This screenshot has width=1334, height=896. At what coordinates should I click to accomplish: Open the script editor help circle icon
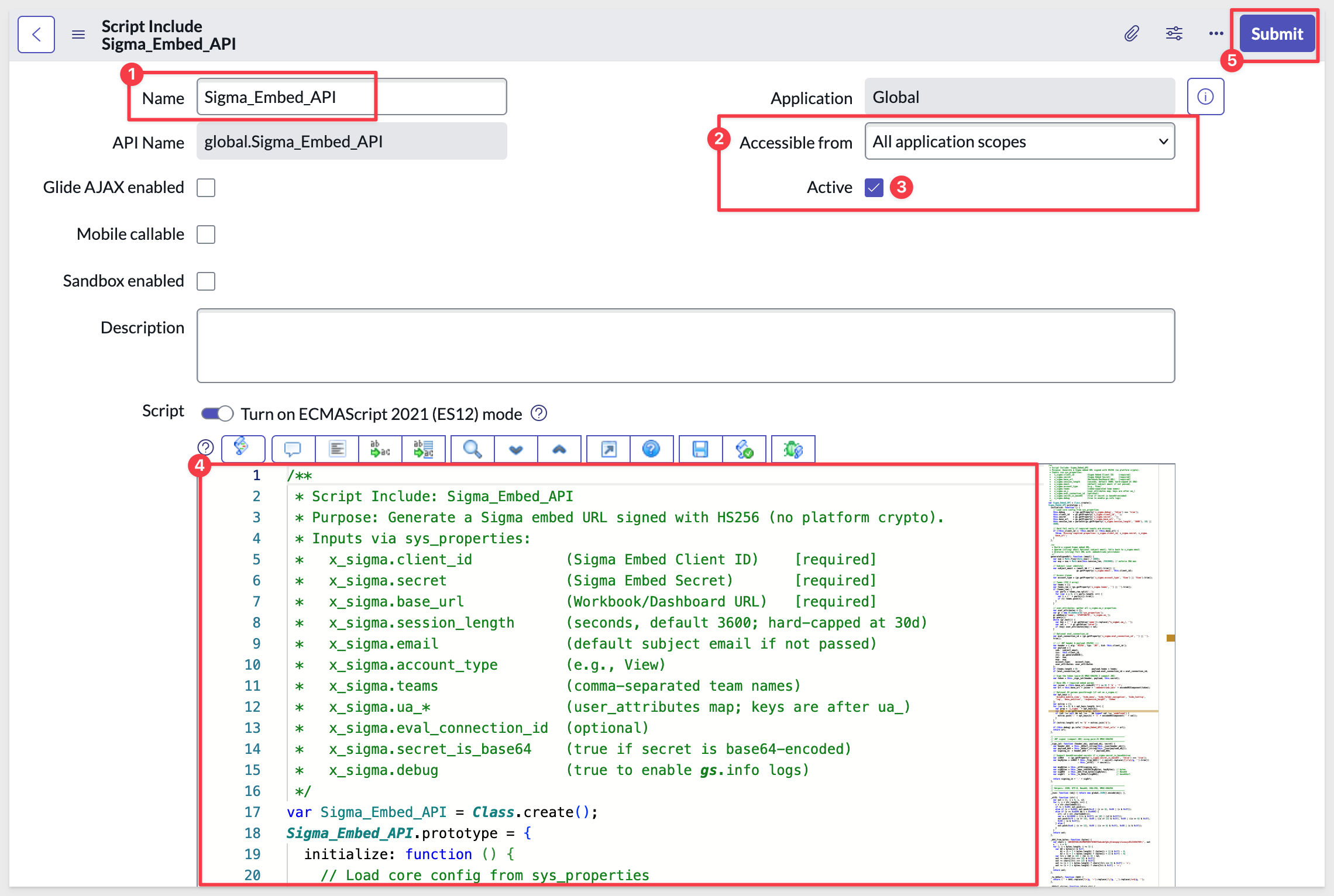(x=205, y=447)
